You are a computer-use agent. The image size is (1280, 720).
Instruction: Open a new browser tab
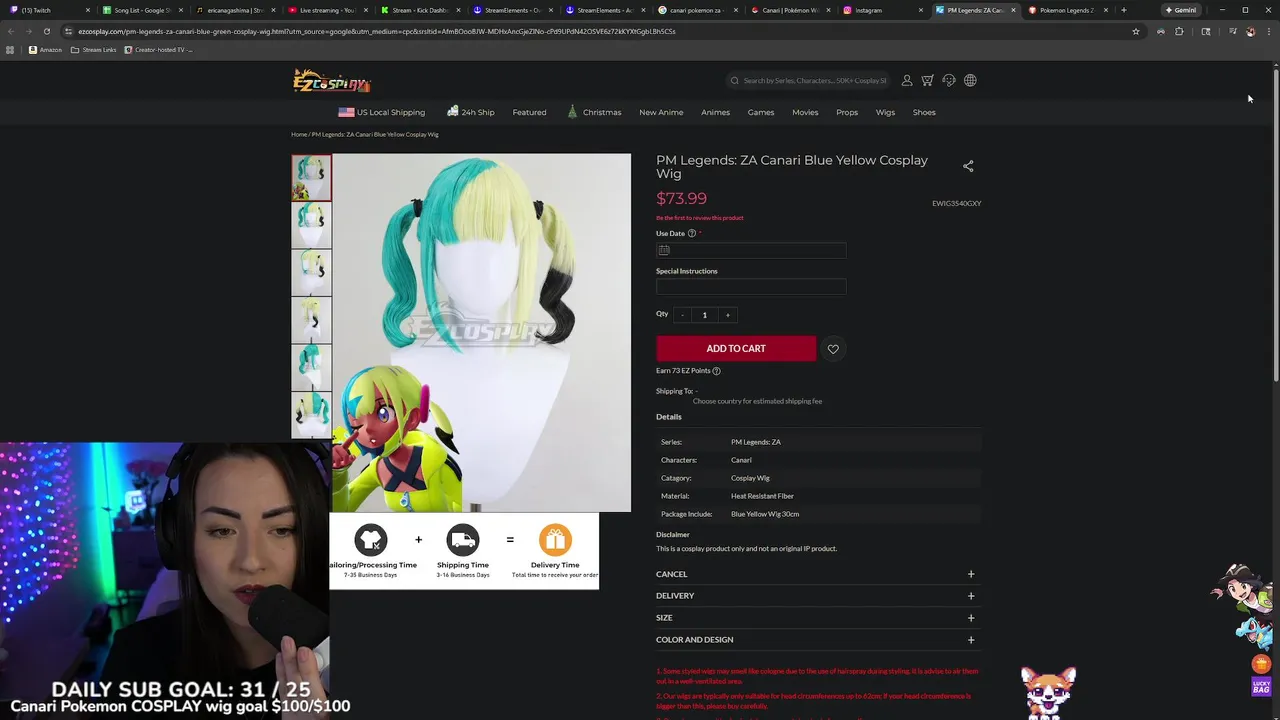[1124, 10]
